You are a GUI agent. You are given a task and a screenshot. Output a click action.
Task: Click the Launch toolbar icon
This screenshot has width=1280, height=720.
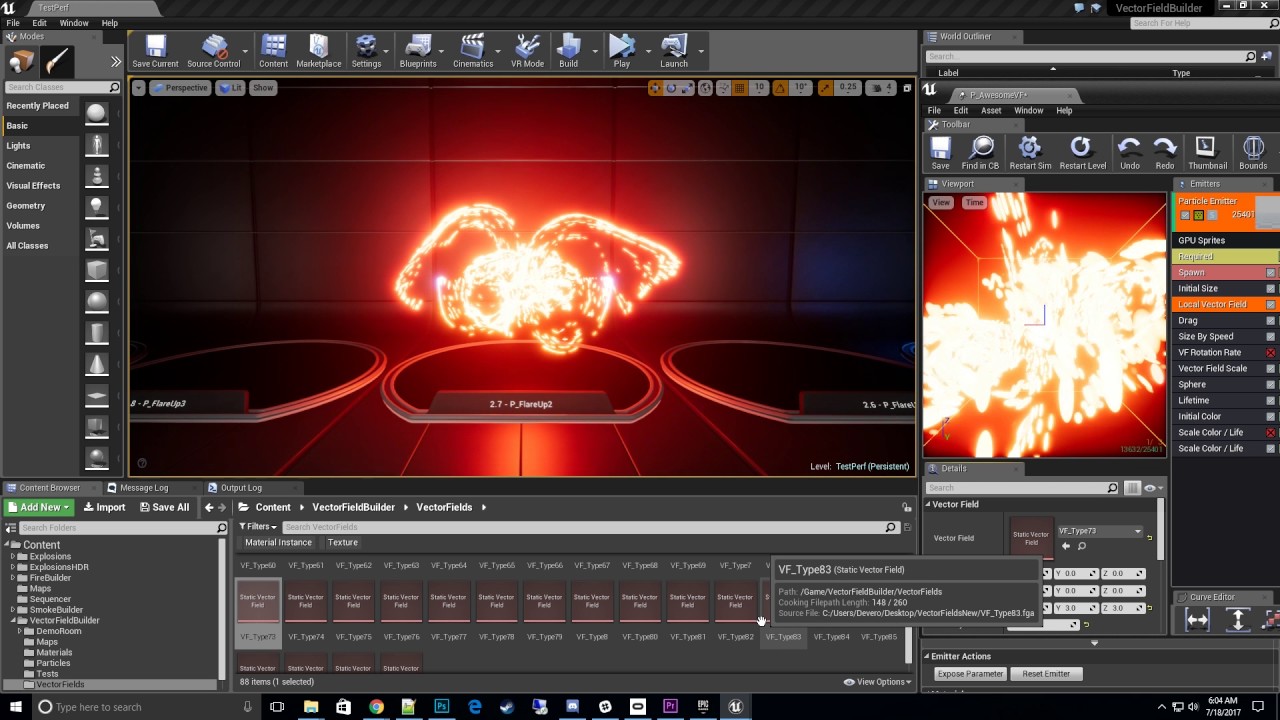674,52
